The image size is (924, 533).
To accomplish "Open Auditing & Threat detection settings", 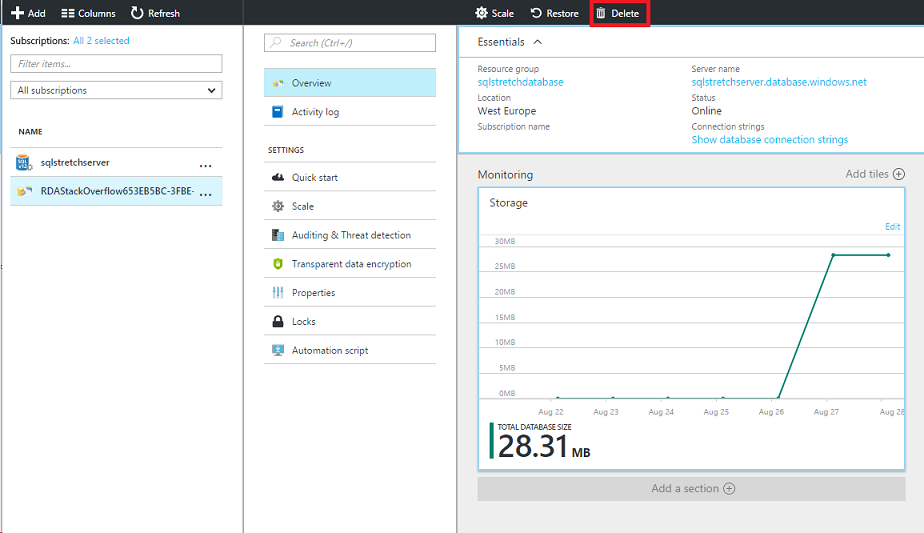I will 350,235.
